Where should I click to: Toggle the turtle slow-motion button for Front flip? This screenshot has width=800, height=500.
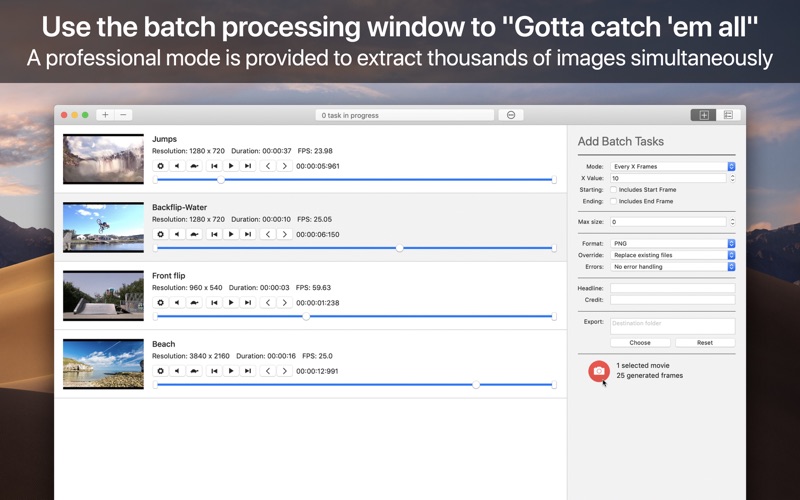click(194, 303)
